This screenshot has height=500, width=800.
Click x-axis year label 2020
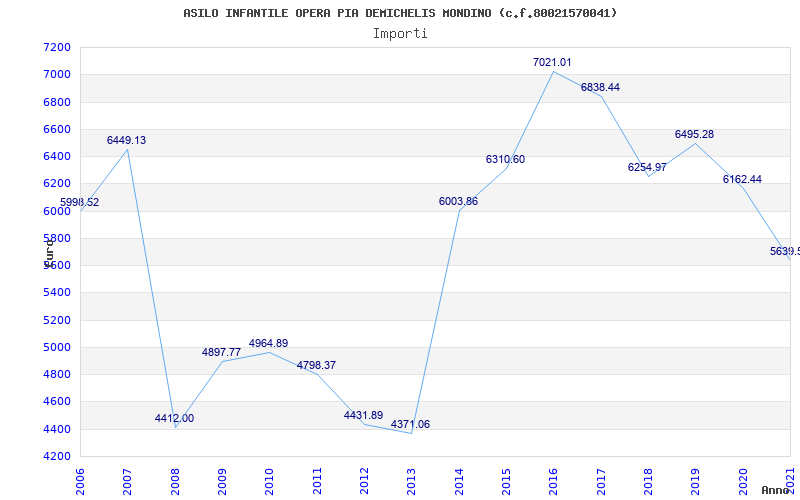click(743, 482)
